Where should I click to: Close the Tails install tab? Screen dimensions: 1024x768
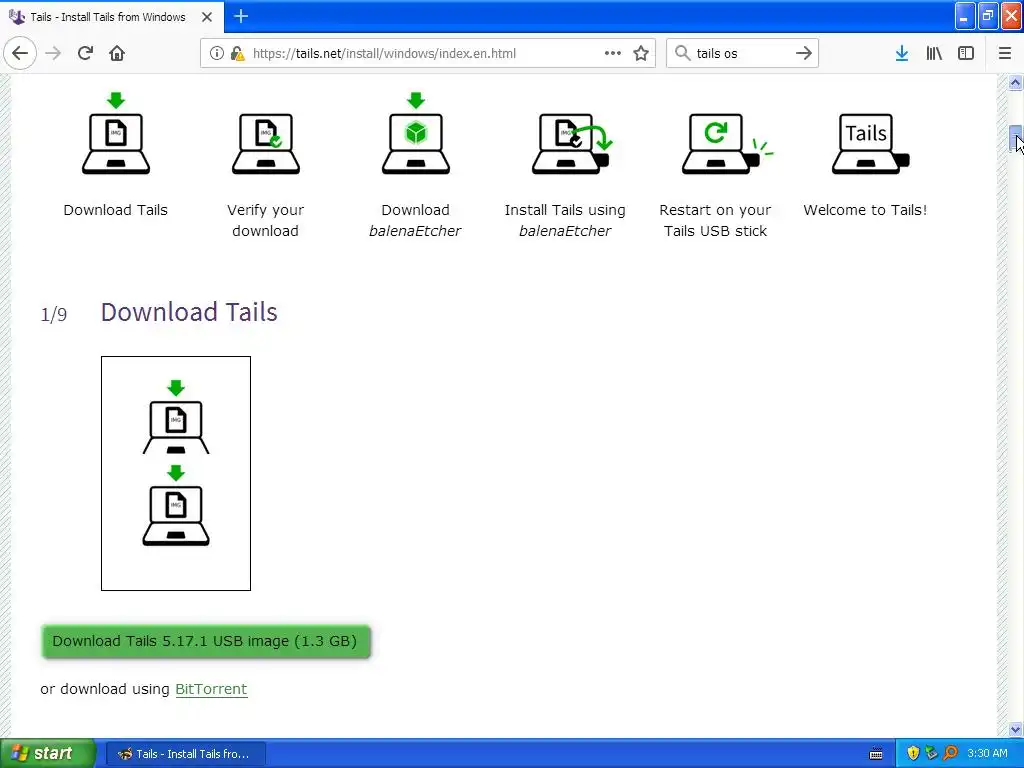(207, 17)
